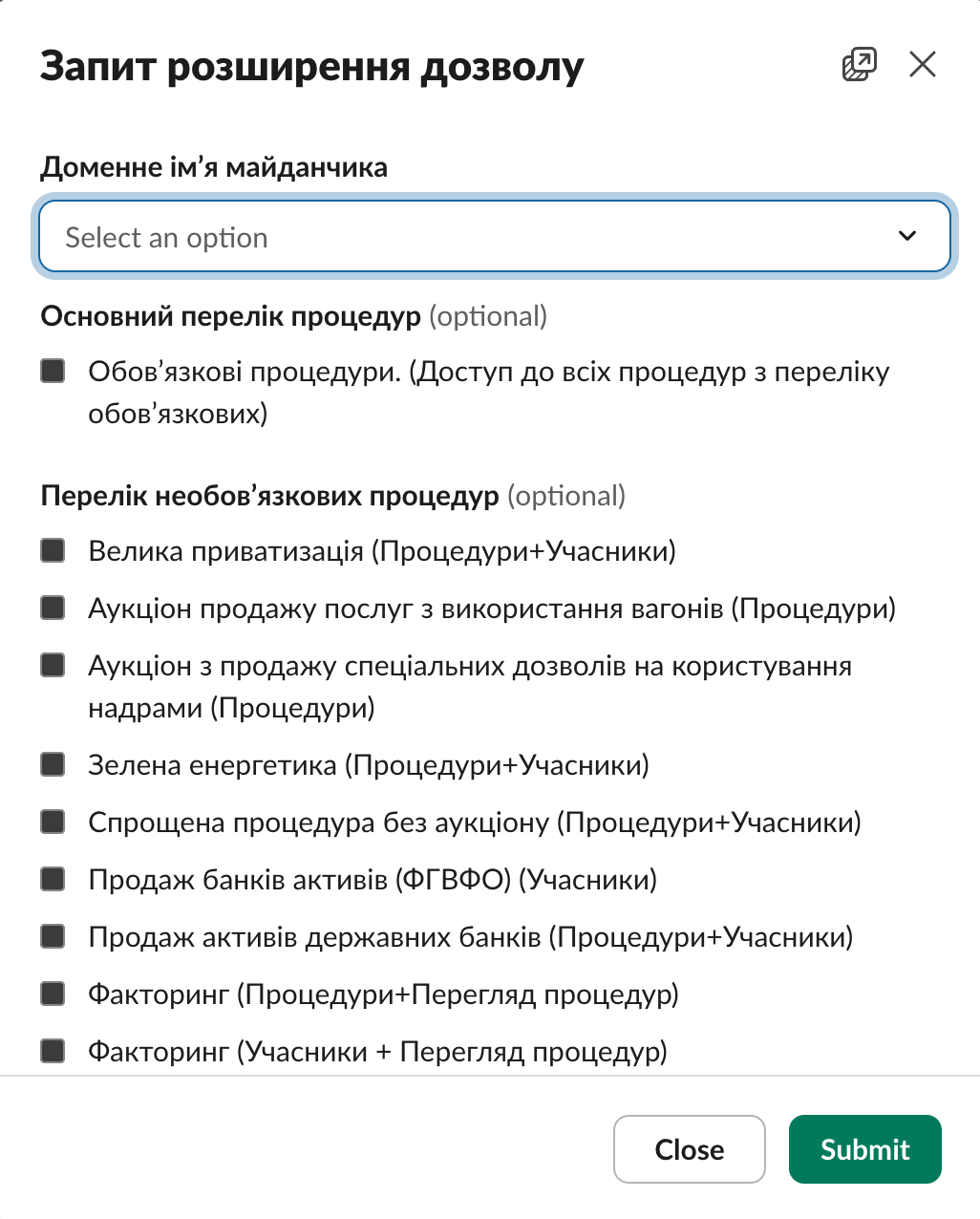Click the chevron arrow in the select field

(x=907, y=236)
